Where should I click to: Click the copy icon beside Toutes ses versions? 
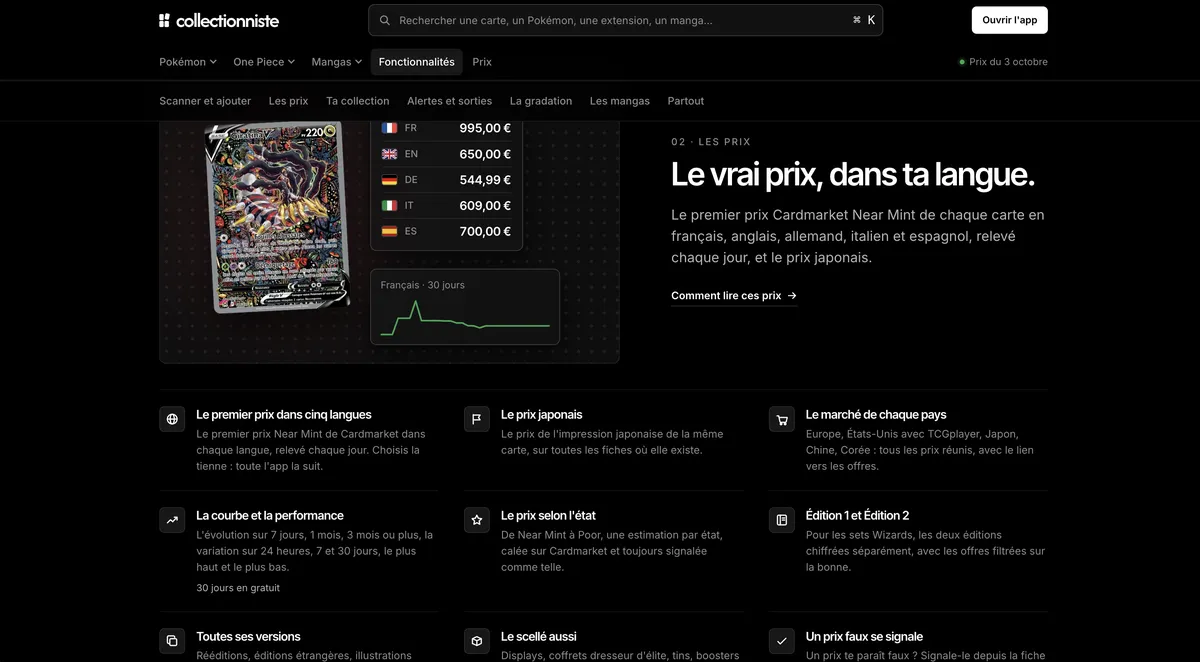(x=172, y=641)
